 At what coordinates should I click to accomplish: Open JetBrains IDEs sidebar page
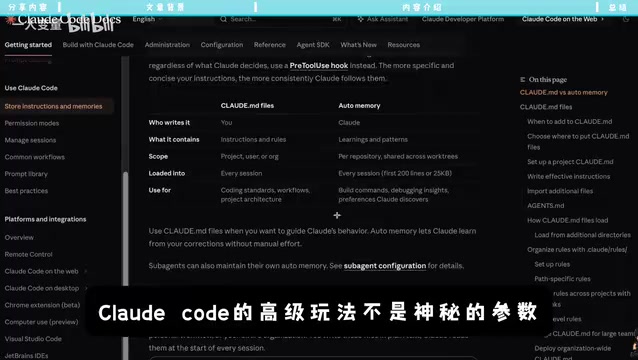pos(26,356)
